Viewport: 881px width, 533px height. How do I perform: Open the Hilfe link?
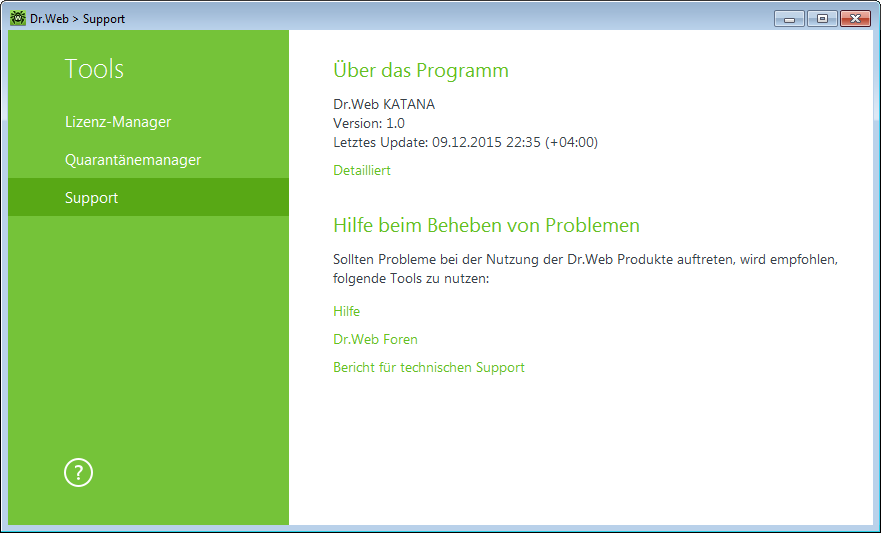347,311
